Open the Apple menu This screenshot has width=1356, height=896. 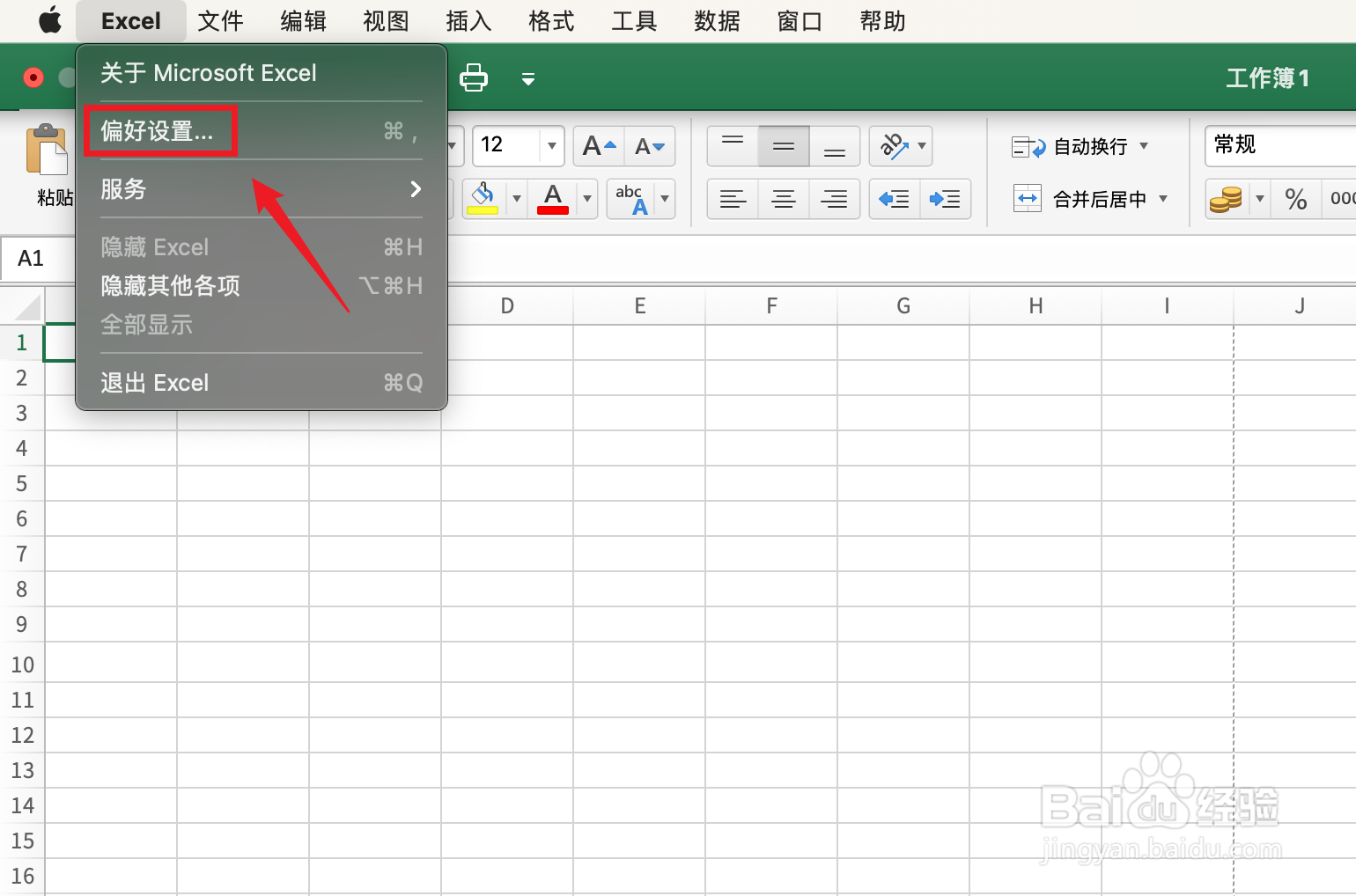point(50,20)
